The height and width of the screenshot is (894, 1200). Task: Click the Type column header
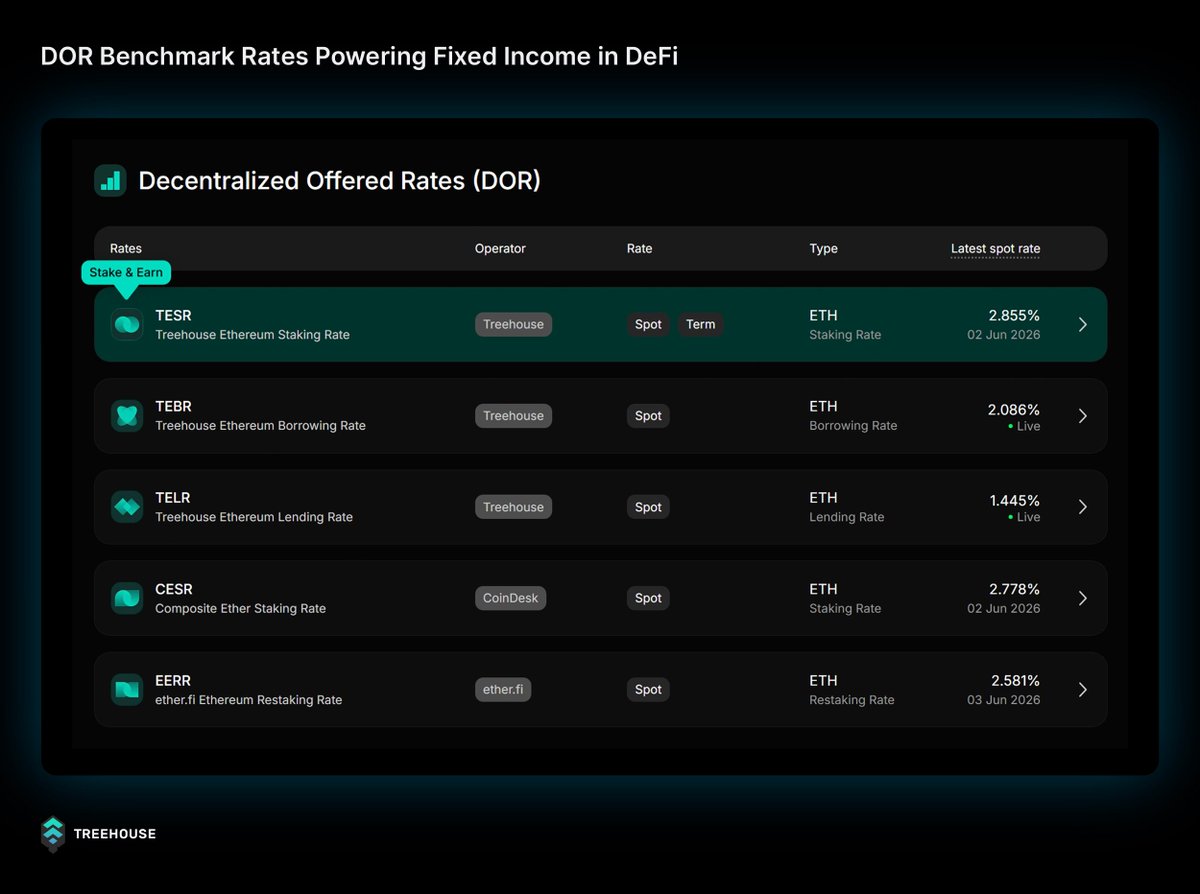pos(824,249)
